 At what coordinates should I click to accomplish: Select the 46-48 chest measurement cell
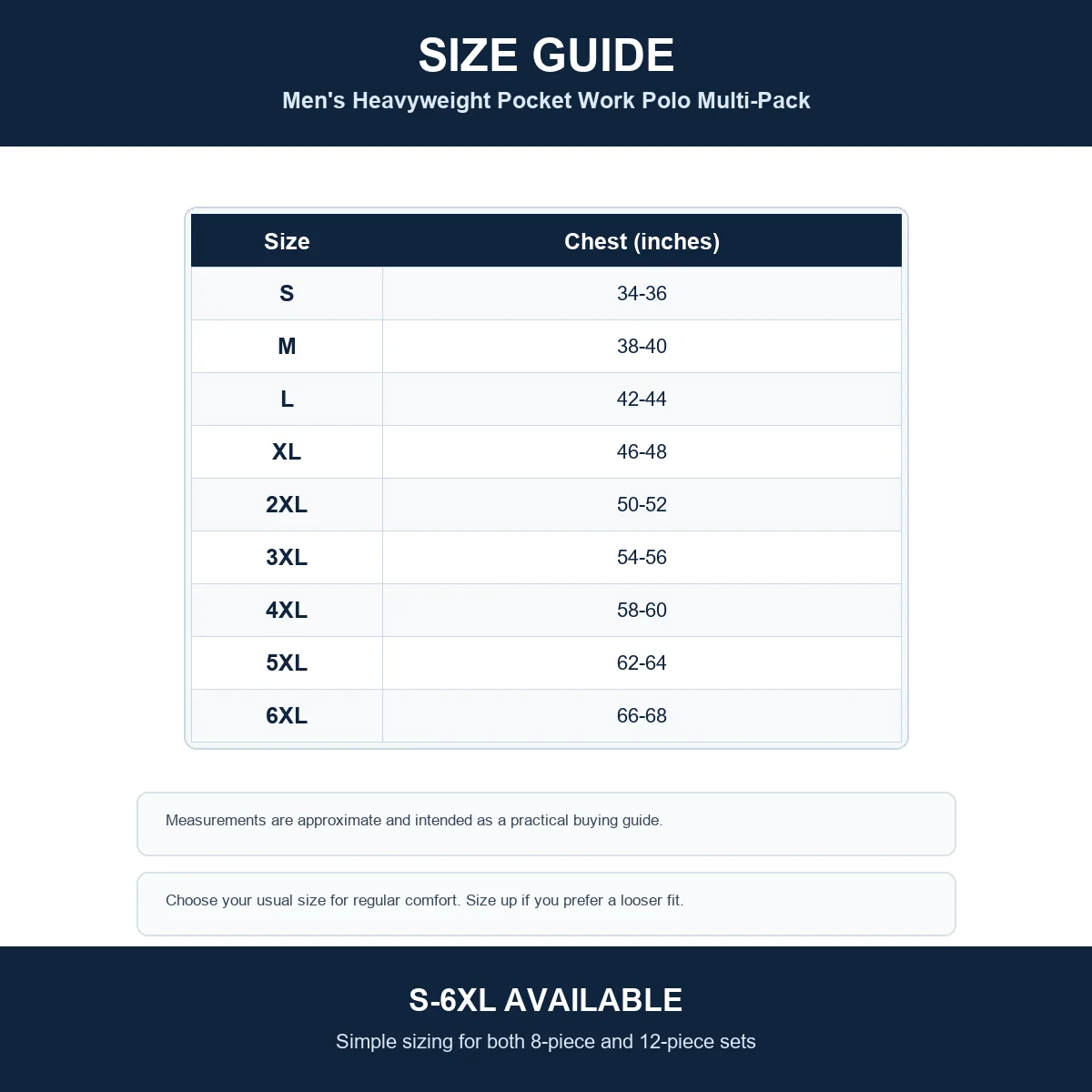(642, 451)
